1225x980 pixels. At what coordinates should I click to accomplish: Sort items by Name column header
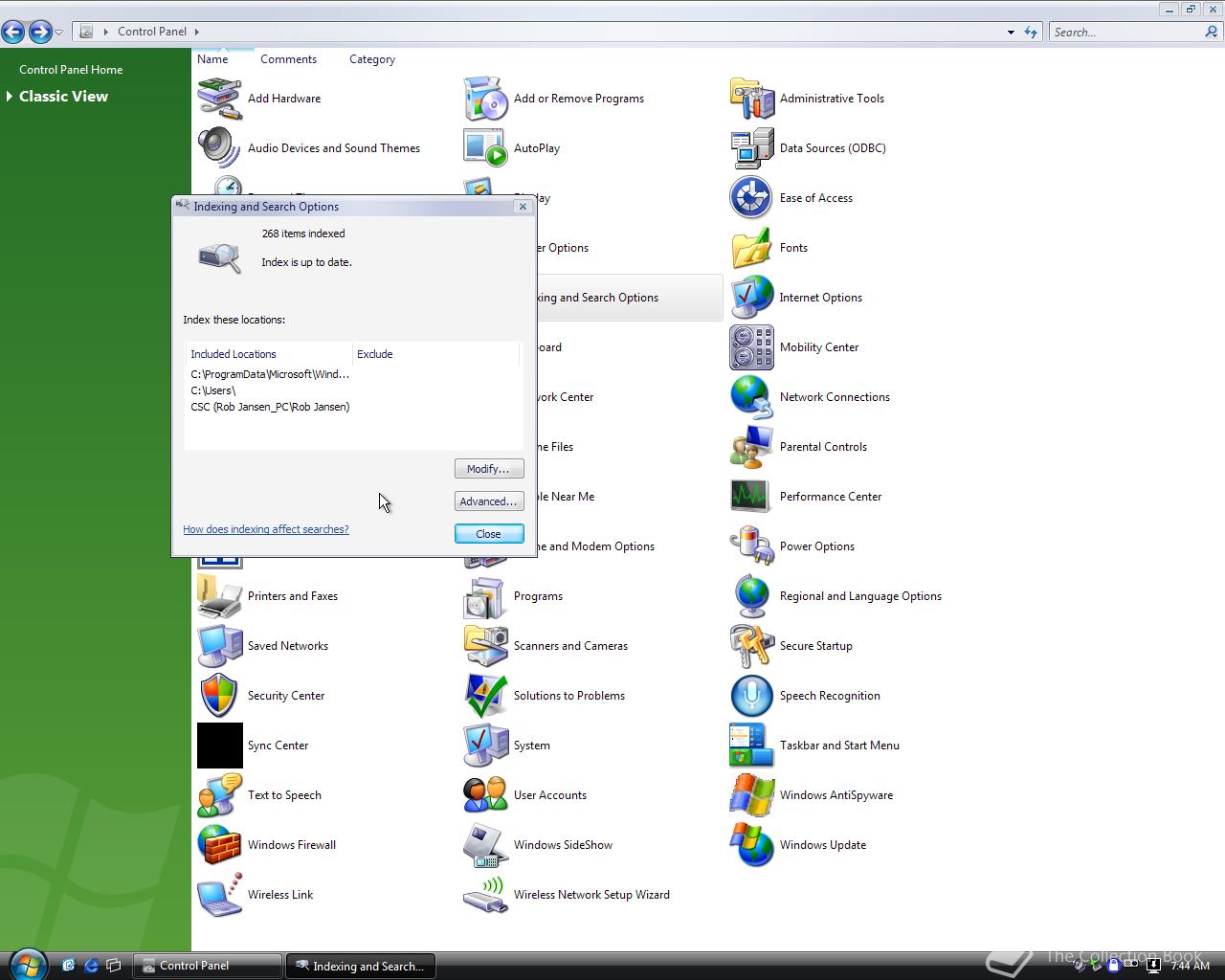[212, 59]
